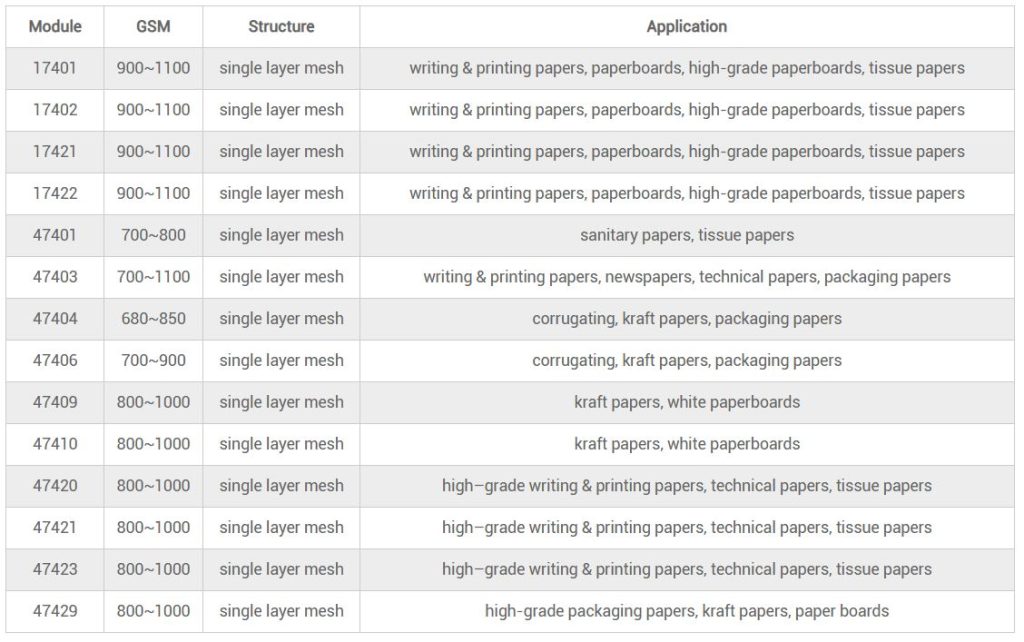Click the module 47420 cell
The height and width of the screenshot is (642, 1024).
pos(54,486)
